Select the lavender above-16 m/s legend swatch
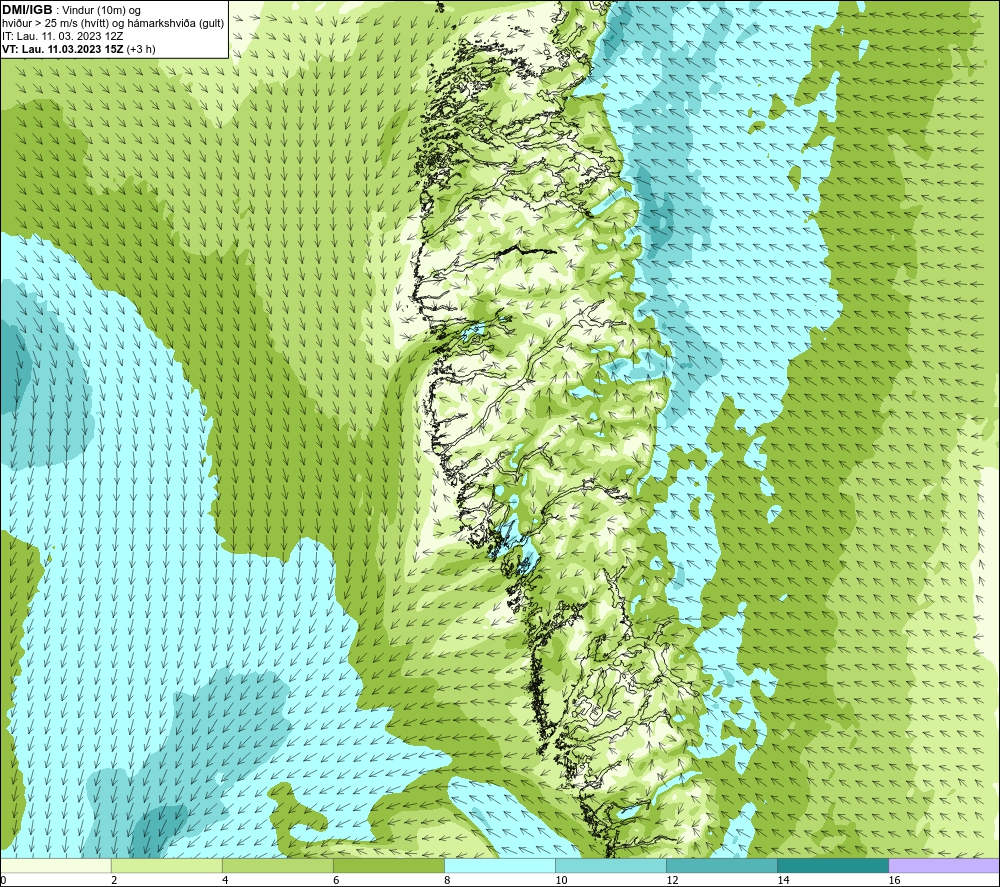The width and height of the screenshot is (1000, 887). pyautogui.click(x=944, y=865)
